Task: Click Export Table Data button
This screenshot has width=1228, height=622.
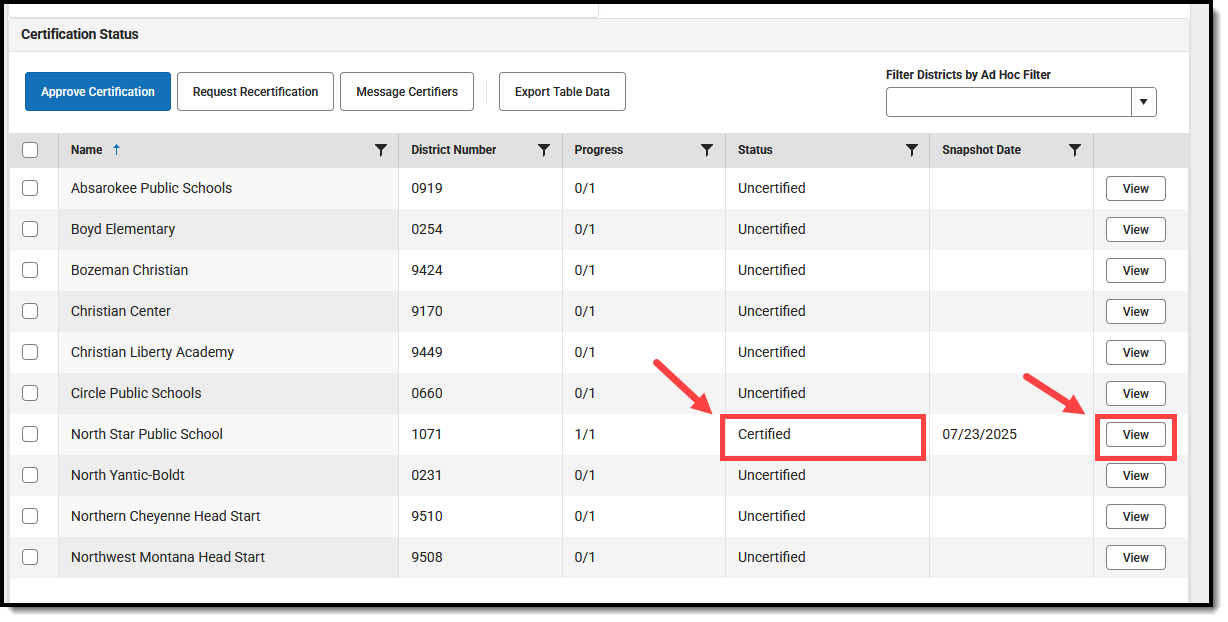Action: (562, 92)
